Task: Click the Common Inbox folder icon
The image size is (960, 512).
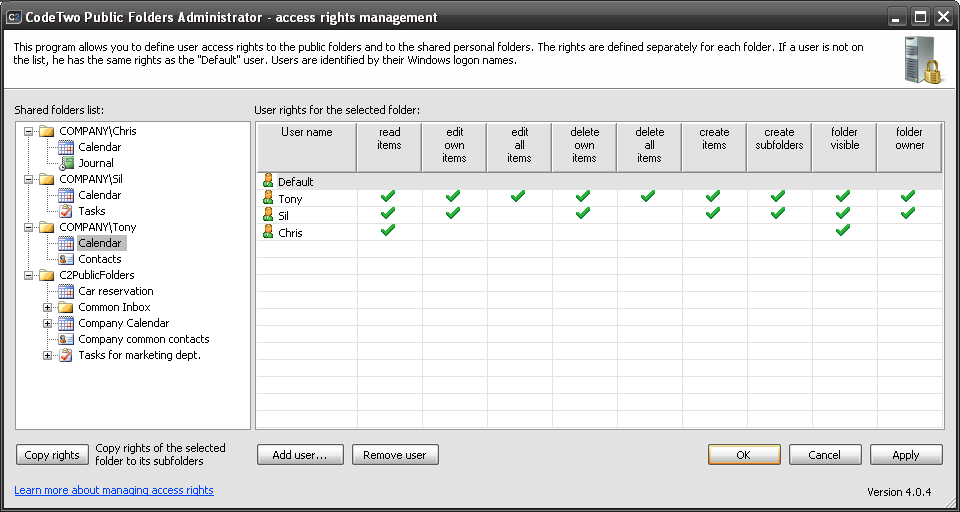Action: (x=66, y=307)
